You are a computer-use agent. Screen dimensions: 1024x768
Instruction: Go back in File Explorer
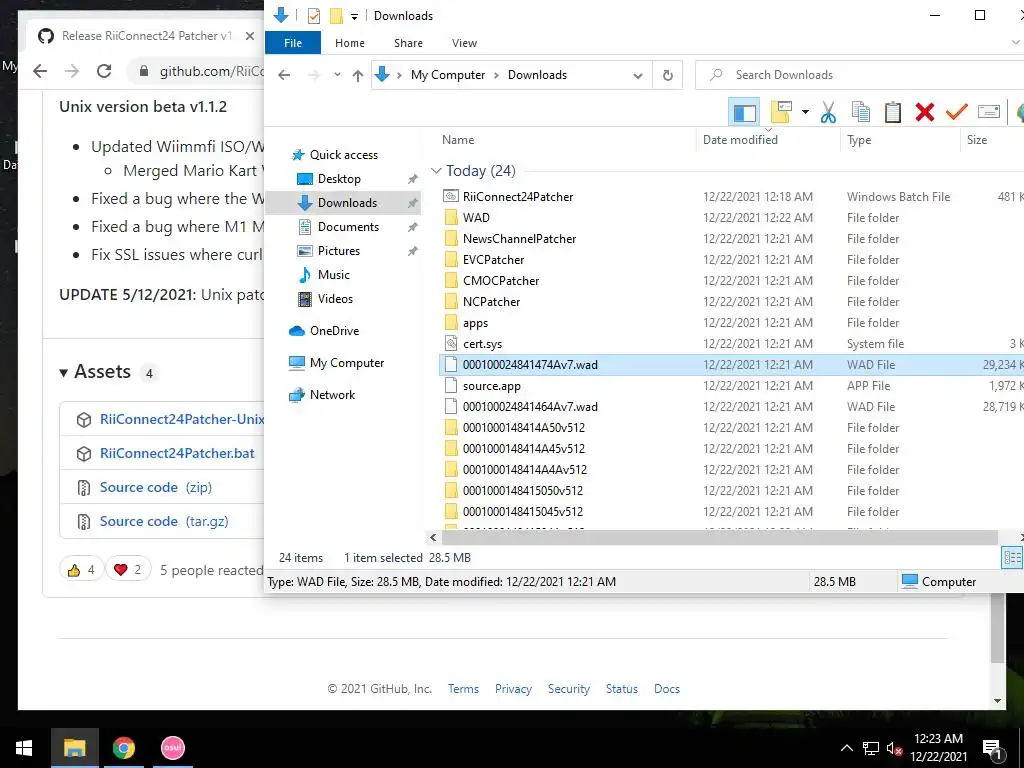(x=284, y=75)
